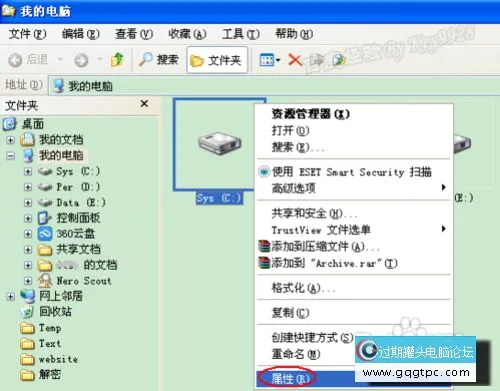500x391 pixels.
Task: Open TrustView 文件选单 submenu
Action: (355, 230)
